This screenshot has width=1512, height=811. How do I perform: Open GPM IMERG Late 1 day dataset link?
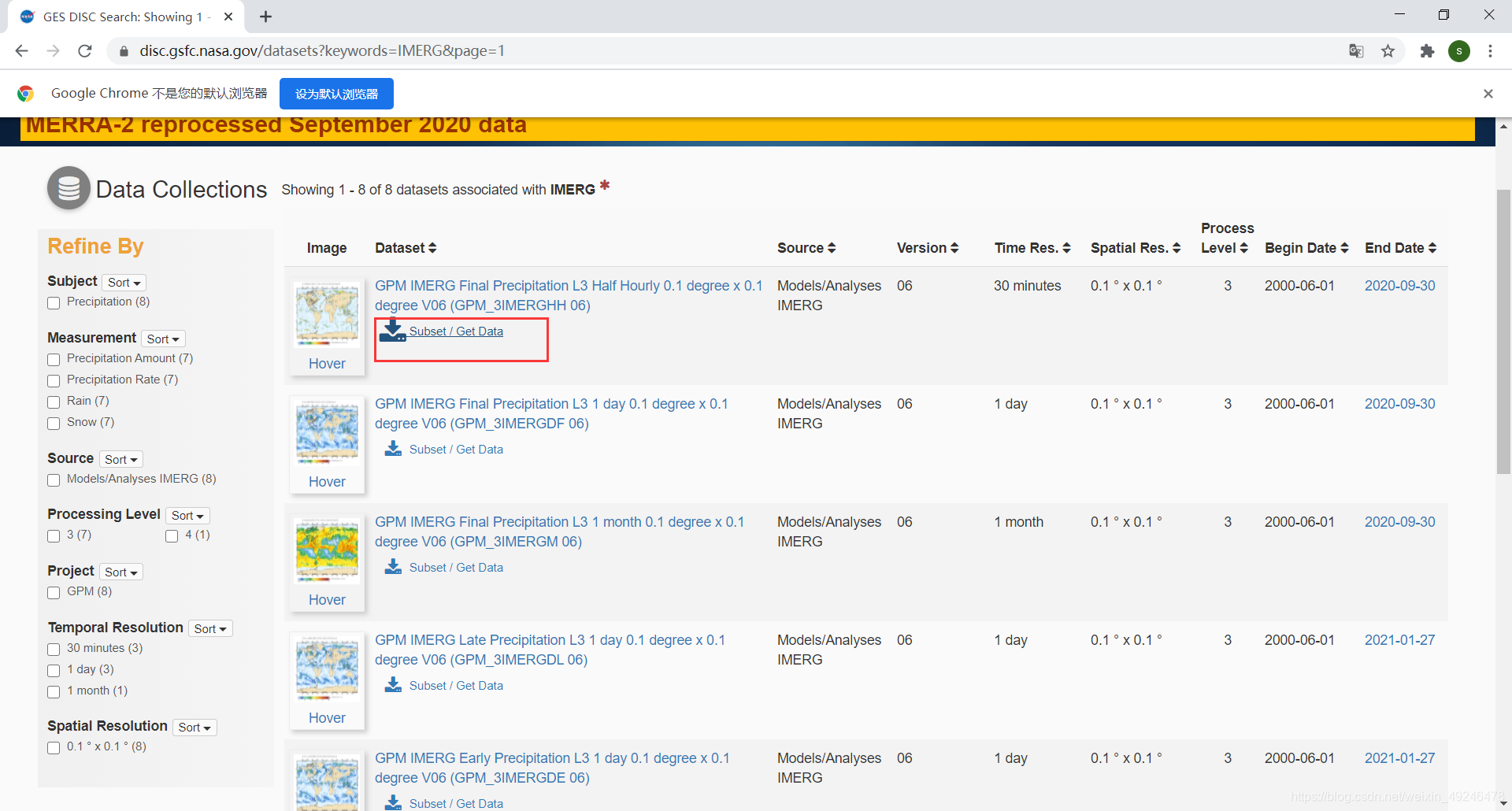pos(550,650)
